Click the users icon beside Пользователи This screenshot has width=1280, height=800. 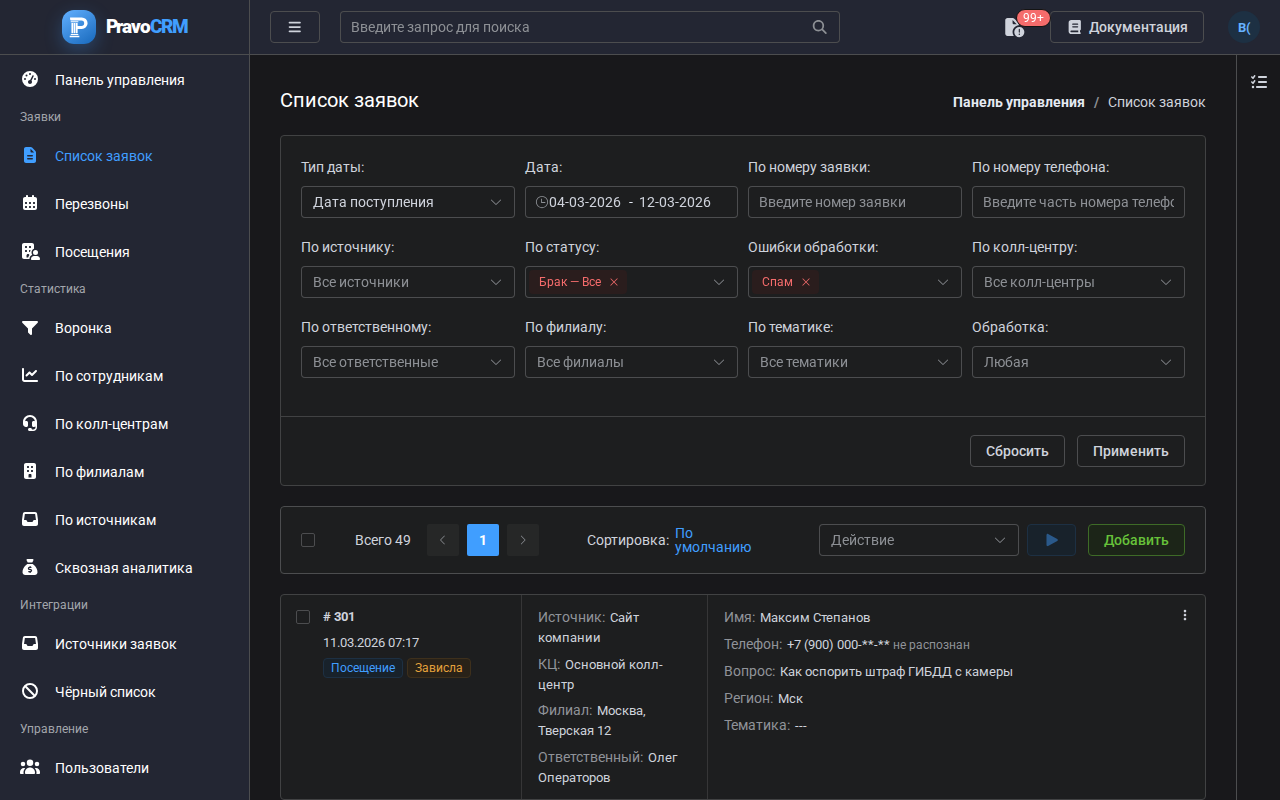tap(30, 768)
